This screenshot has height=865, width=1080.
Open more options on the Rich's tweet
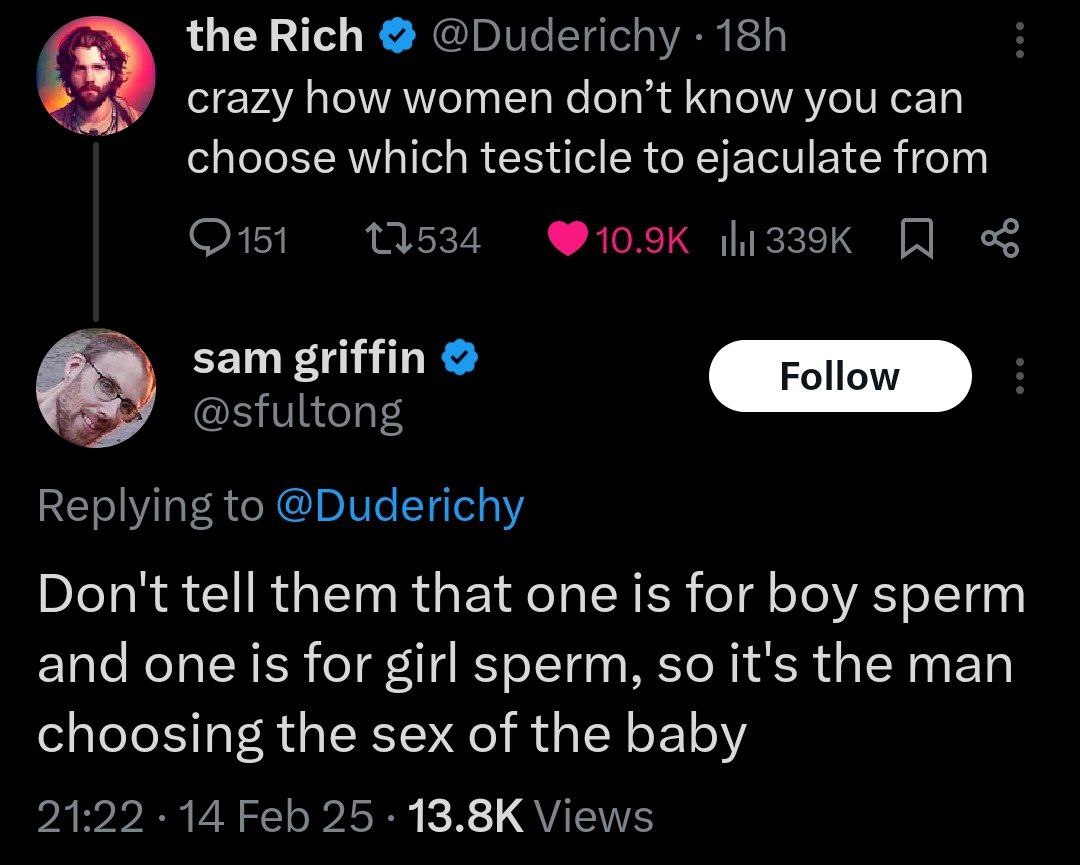(1020, 39)
